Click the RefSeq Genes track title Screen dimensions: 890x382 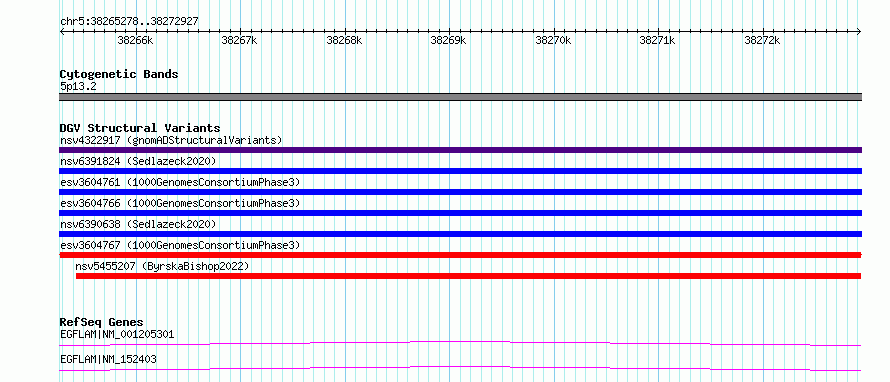click(x=102, y=322)
